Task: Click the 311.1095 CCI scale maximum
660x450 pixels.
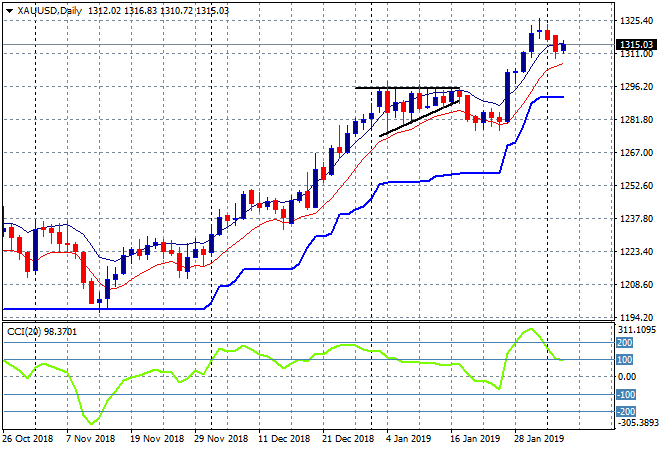Action: pos(638,330)
